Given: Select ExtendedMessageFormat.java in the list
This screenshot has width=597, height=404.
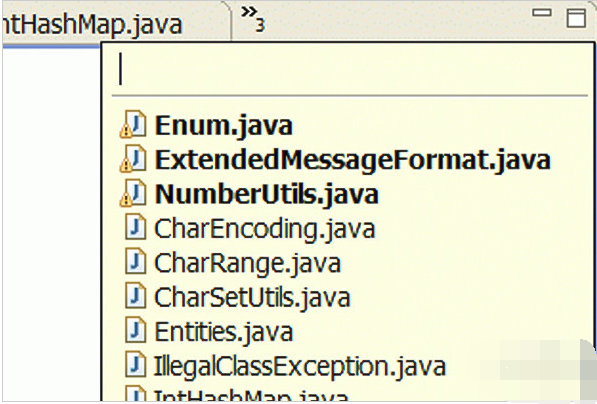Looking at the screenshot, I should [353, 160].
